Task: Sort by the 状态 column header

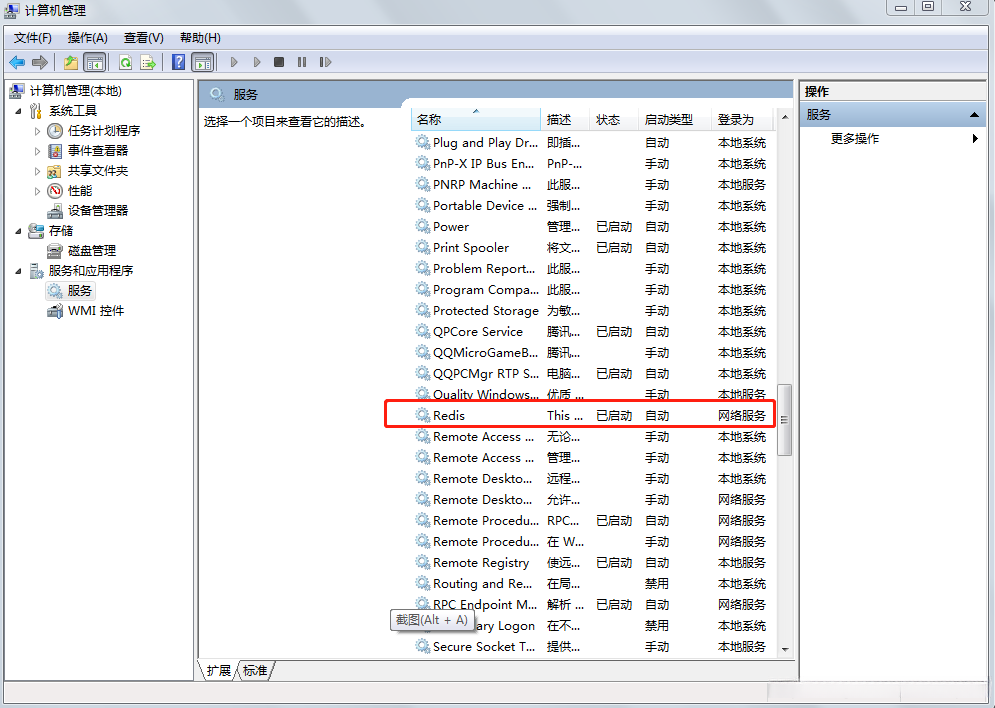Action: point(614,119)
